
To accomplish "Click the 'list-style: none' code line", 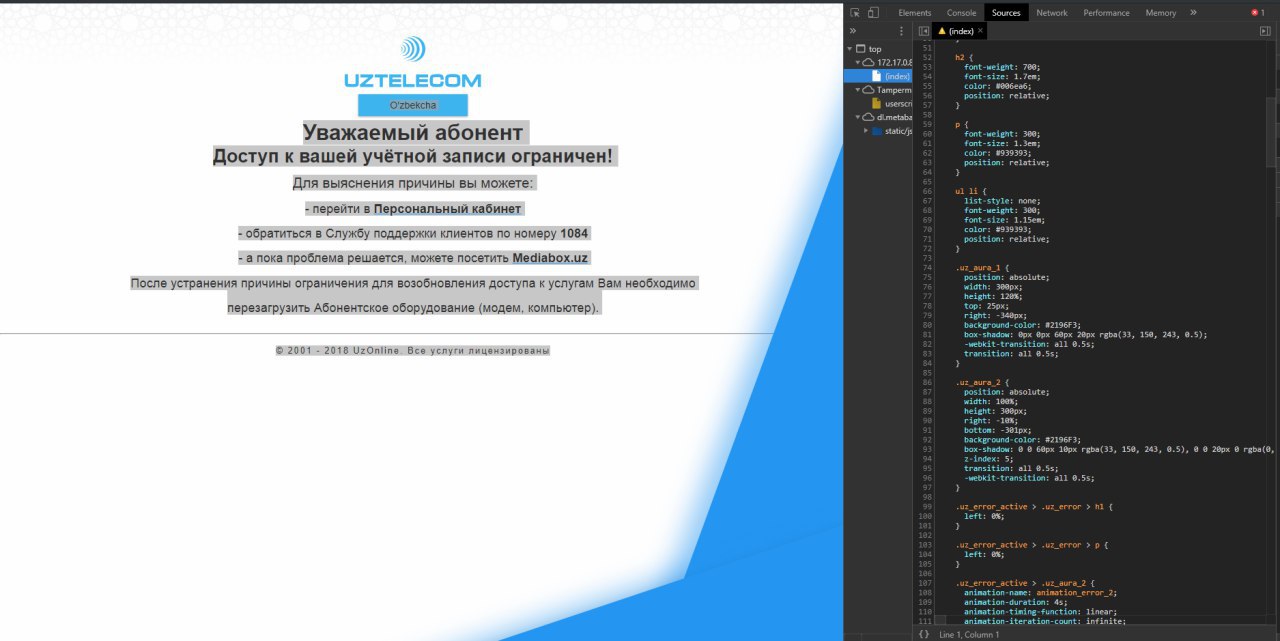I will point(1000,201).
